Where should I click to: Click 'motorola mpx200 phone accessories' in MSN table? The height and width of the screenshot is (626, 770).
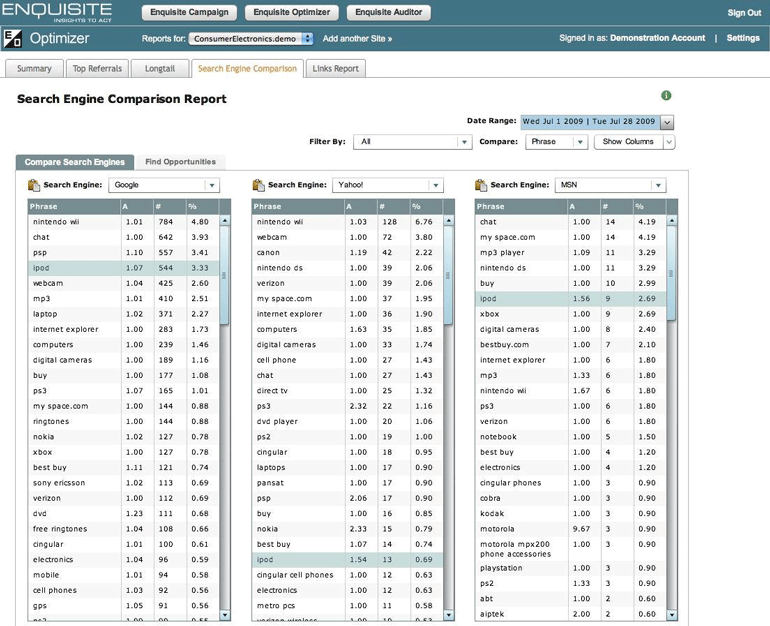[515, 549]
